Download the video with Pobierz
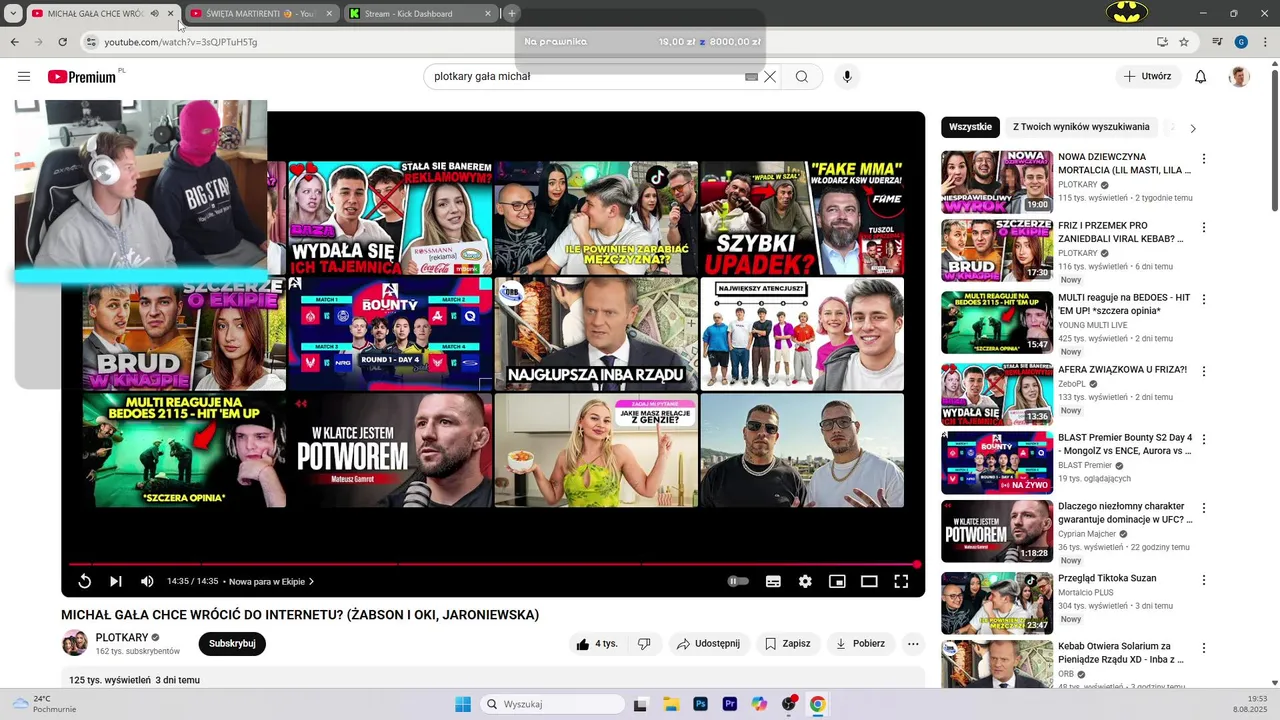 coord(860,644)
